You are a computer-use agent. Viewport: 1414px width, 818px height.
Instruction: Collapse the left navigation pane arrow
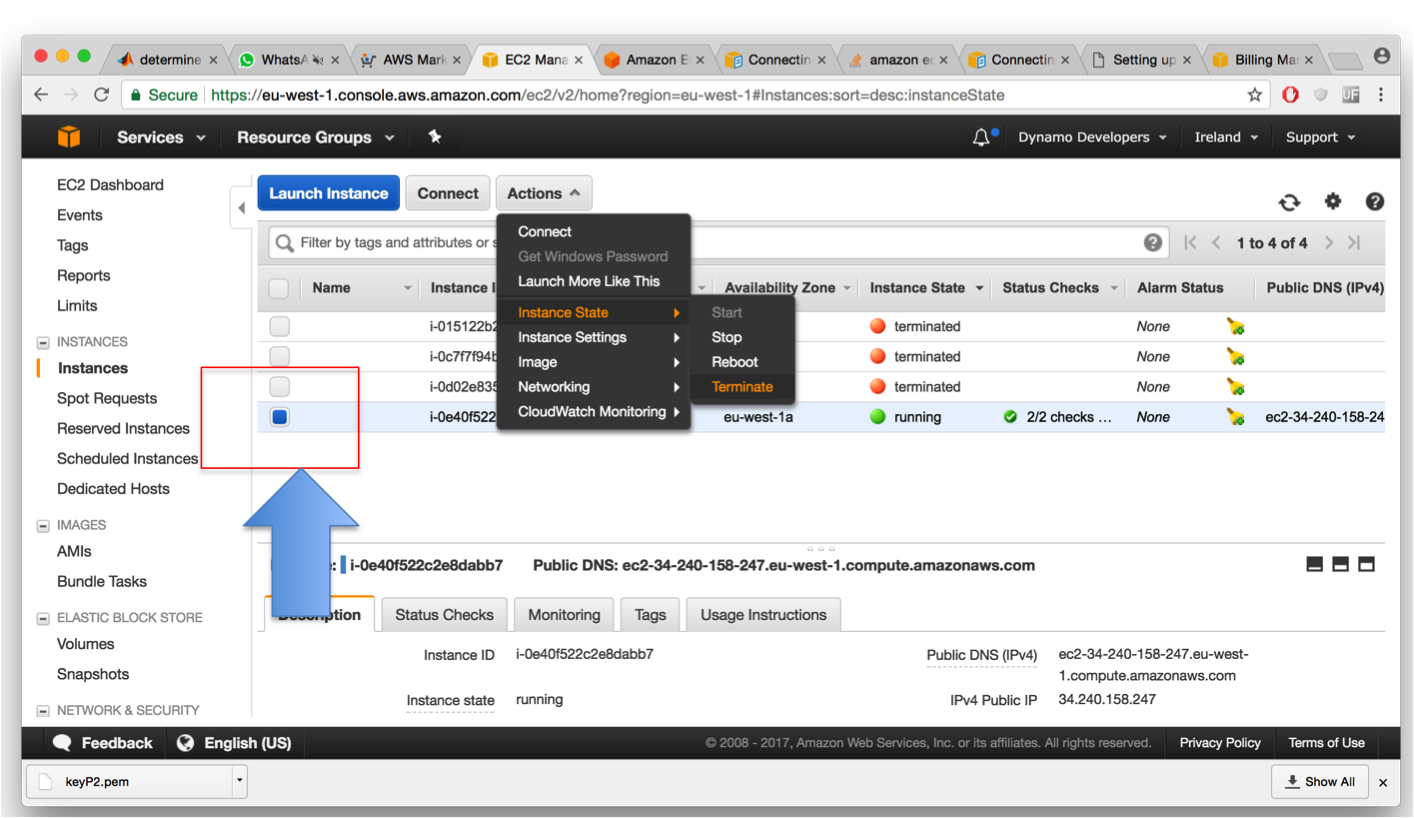[241, 209]
